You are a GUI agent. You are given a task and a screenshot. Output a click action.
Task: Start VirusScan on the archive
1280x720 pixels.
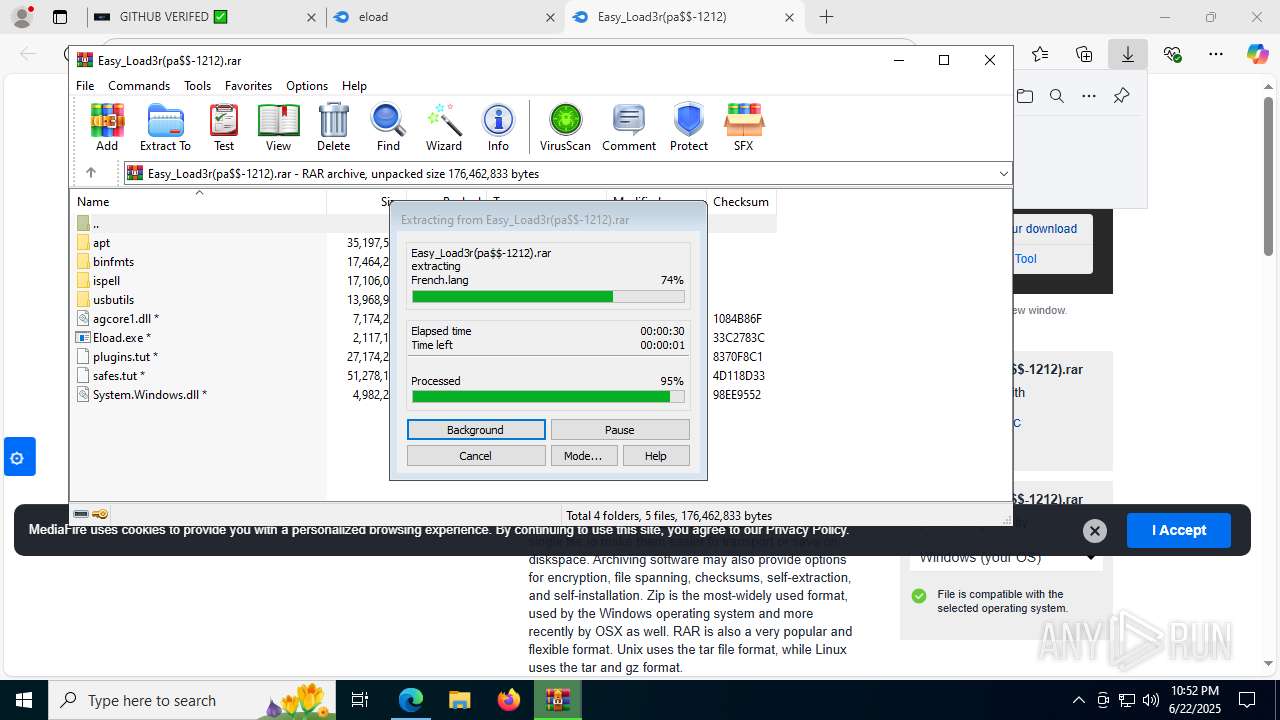565,127
